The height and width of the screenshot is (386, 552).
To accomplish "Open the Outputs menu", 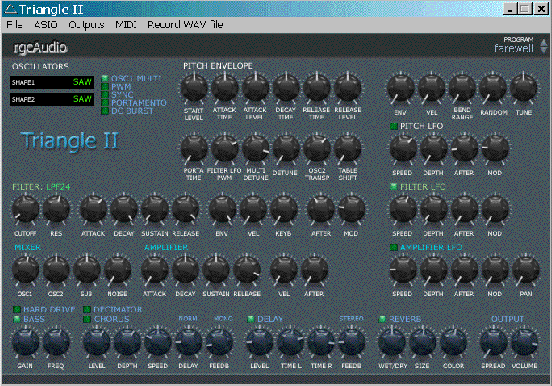I will tap(86, 25).
